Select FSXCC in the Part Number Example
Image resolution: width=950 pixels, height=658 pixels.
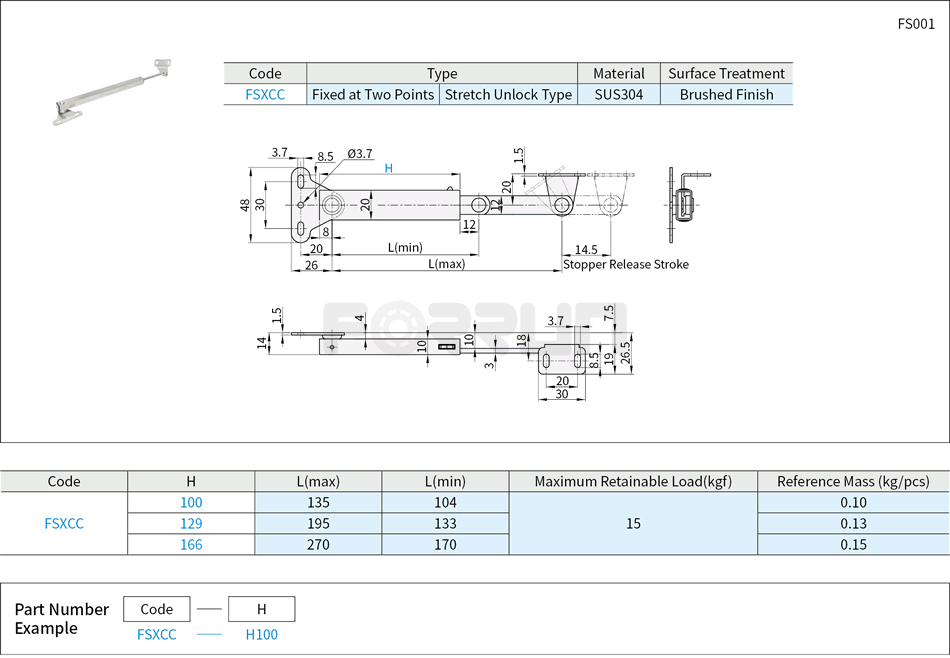click(155, 634)
